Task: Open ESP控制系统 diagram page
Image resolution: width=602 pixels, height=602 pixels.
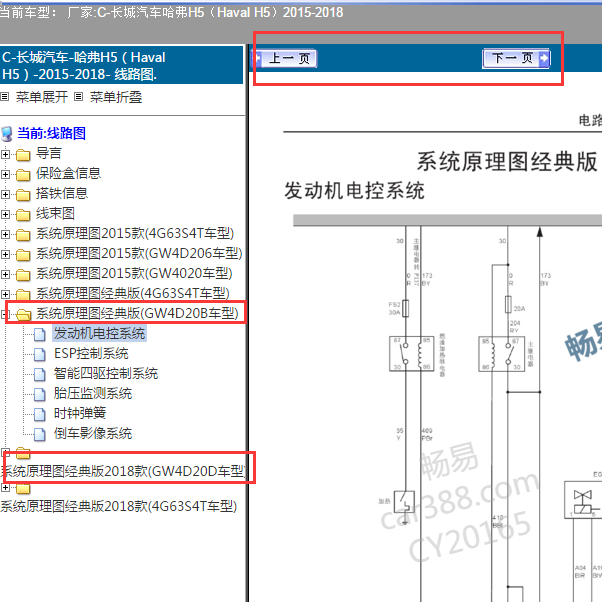Action: click(x=91, y=353)
